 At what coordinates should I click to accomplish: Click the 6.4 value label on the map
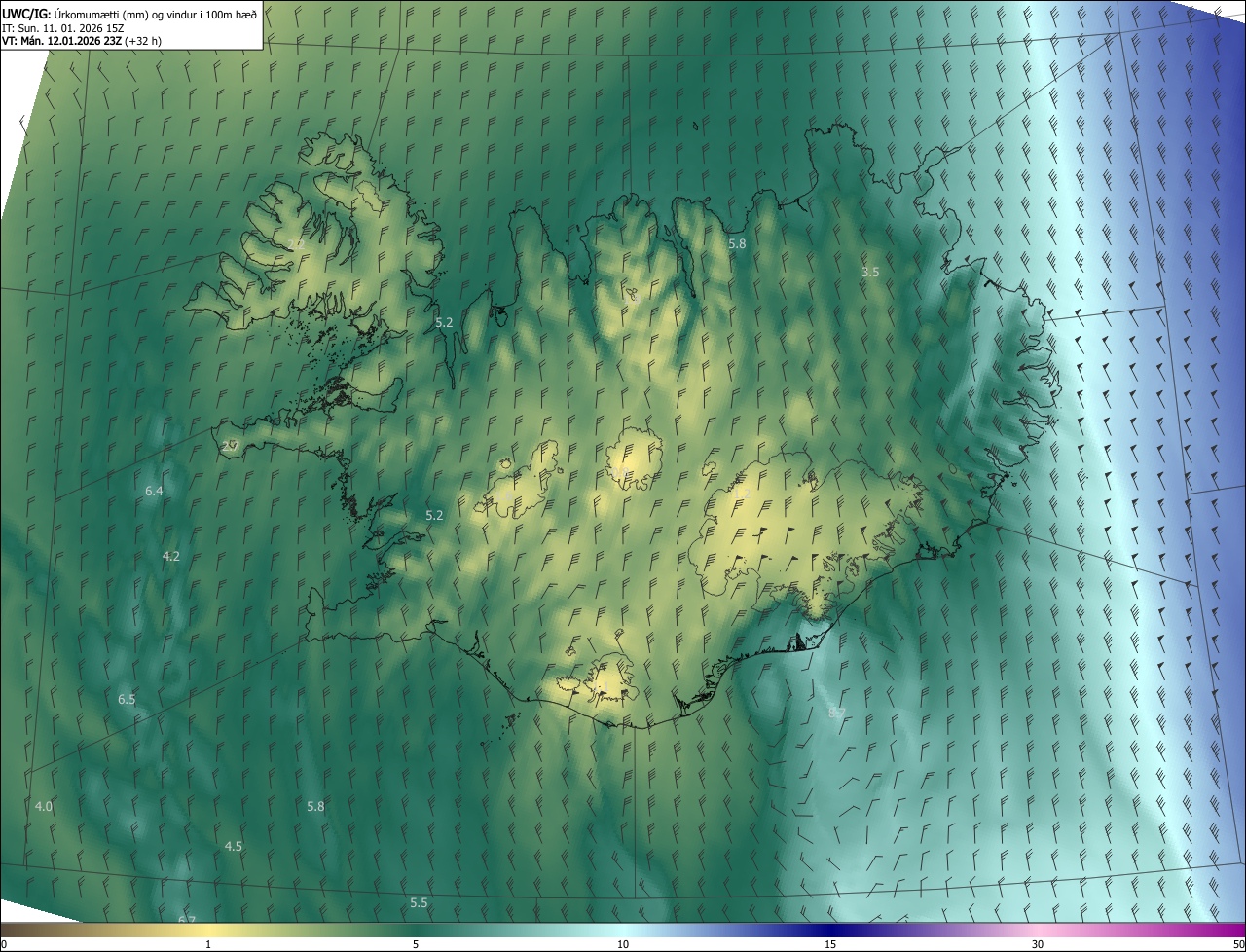[154, 492]
